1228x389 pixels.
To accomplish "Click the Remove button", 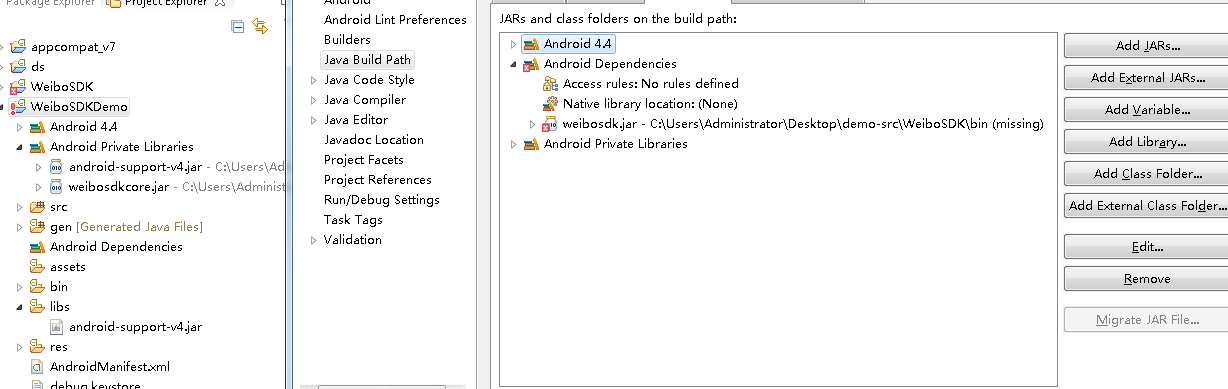I will 1147,279.
